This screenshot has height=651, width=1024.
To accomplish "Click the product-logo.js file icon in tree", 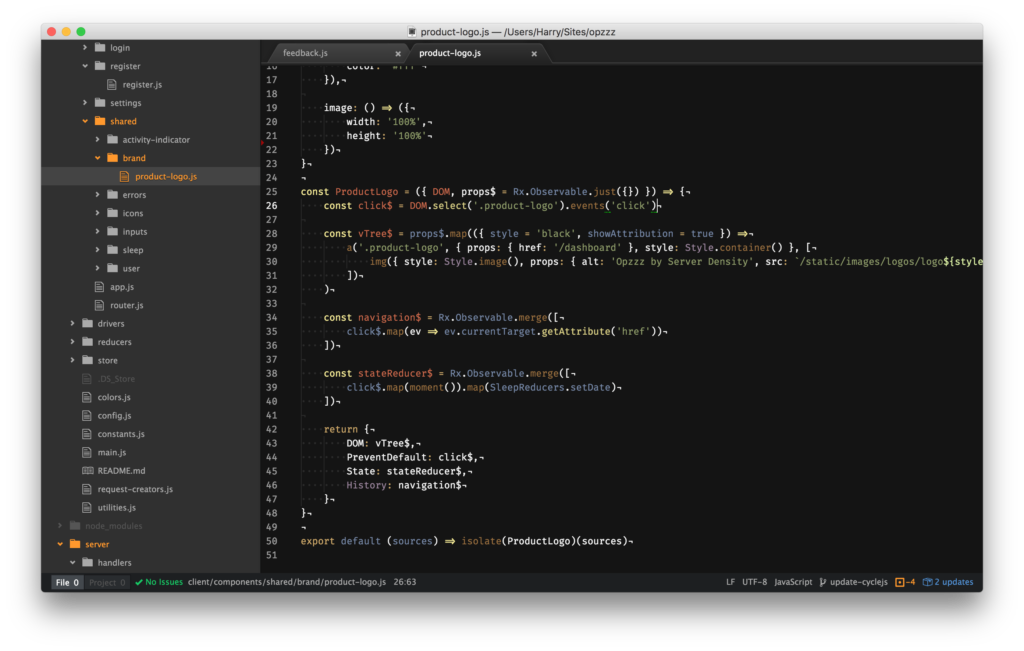I will [x=126, y=177].
